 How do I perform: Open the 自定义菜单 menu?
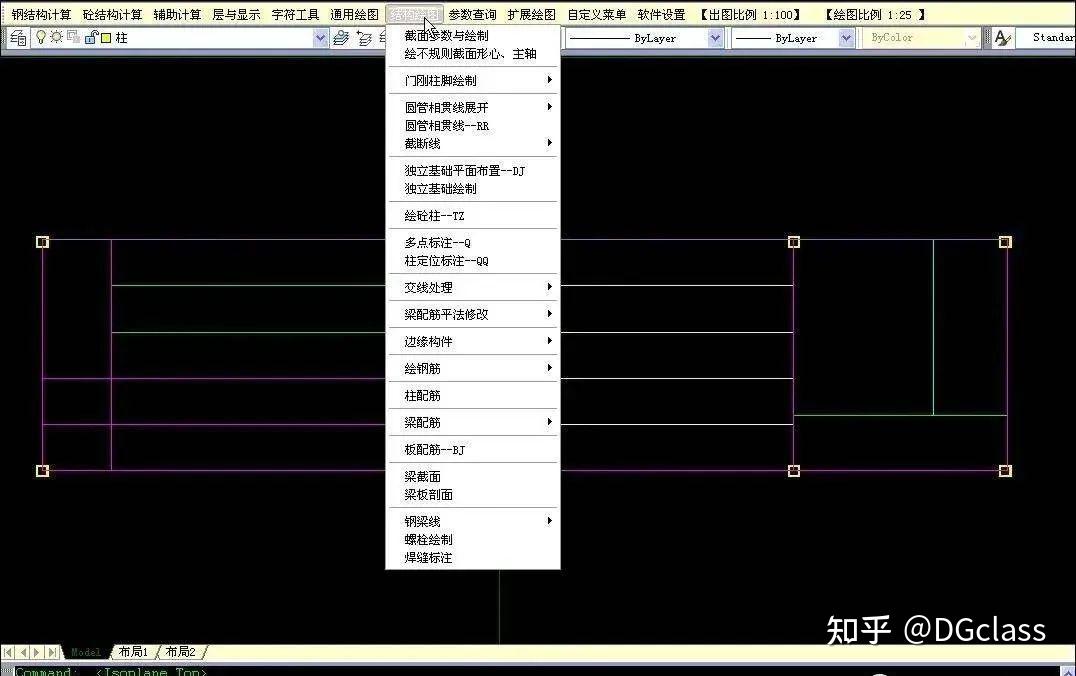pyautogui.click(x=596, y=14)
